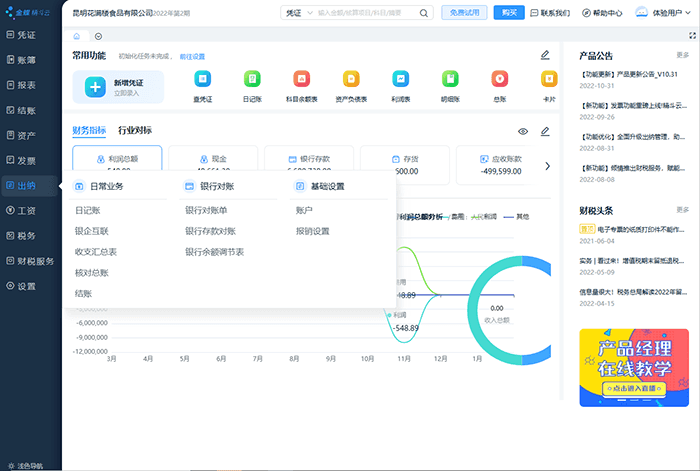Open the 资产负债表 shortcut icon

click(351, 79)
